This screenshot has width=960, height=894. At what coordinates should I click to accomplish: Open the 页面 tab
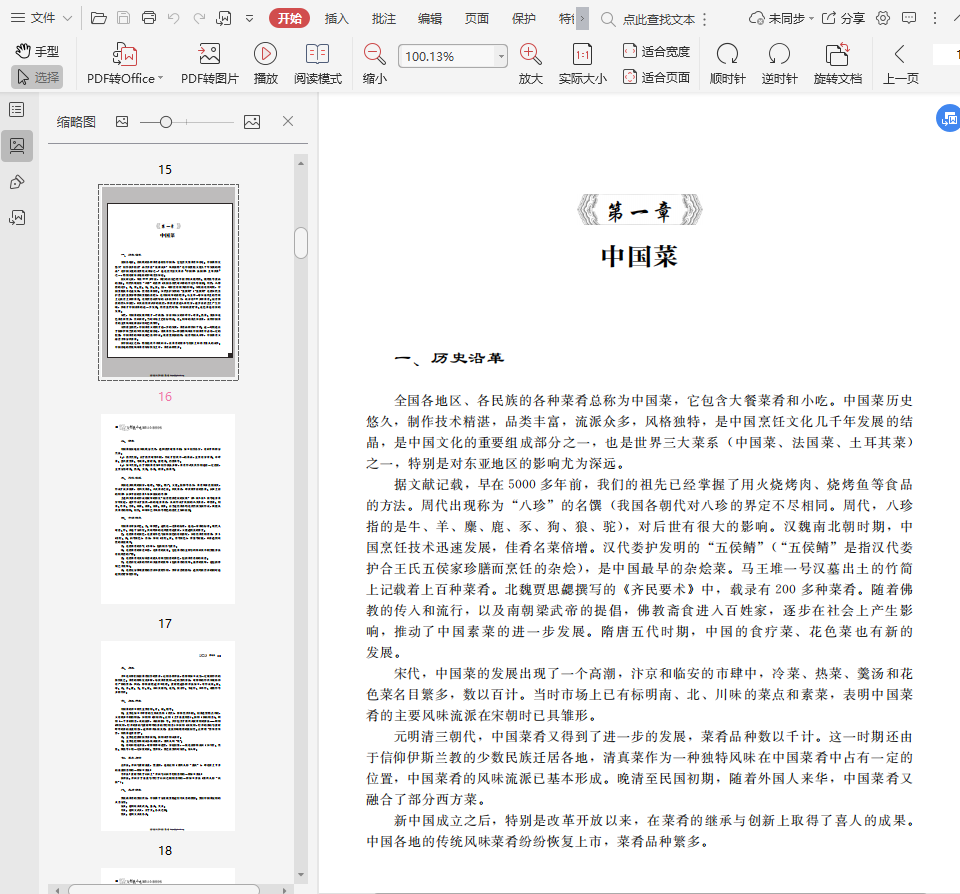coord(476,19)
